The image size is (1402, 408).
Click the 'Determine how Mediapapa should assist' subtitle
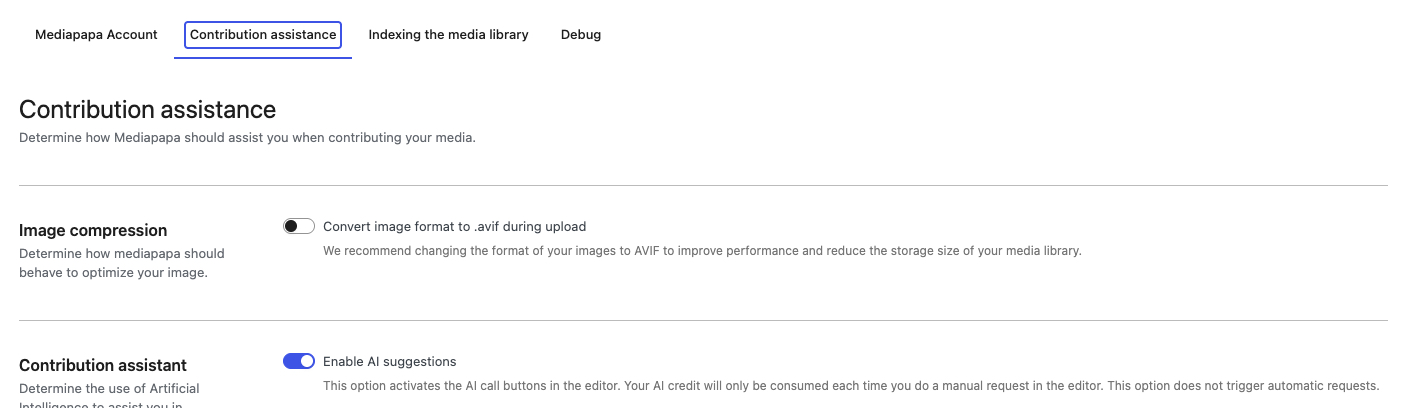pos(247,138)
